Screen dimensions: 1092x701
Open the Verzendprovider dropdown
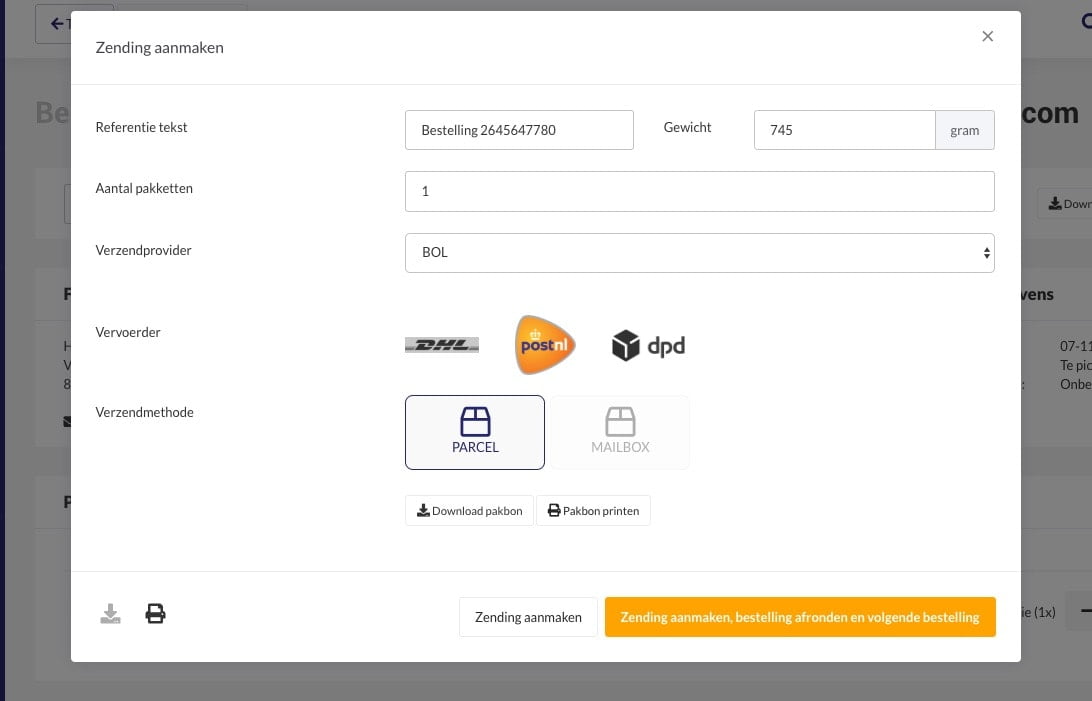(x=699, y=253)
